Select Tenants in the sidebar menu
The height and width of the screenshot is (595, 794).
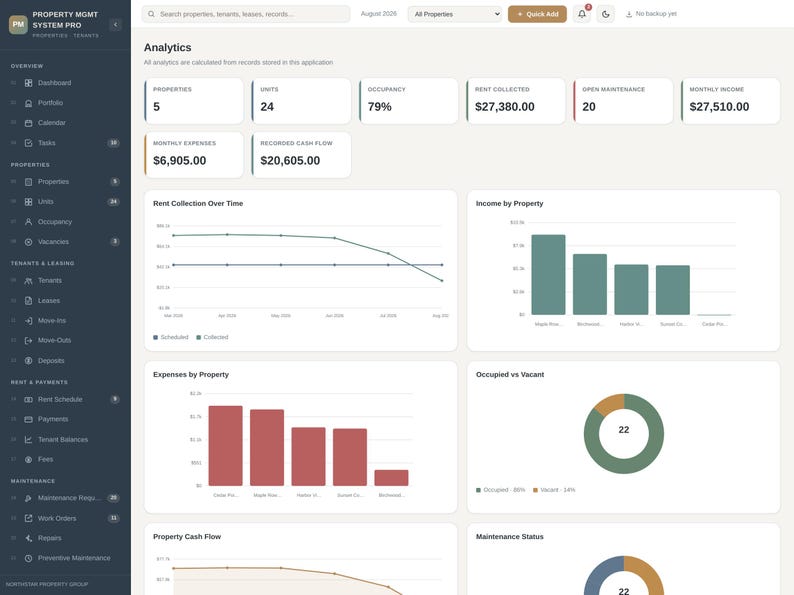[x=65, y=281]
